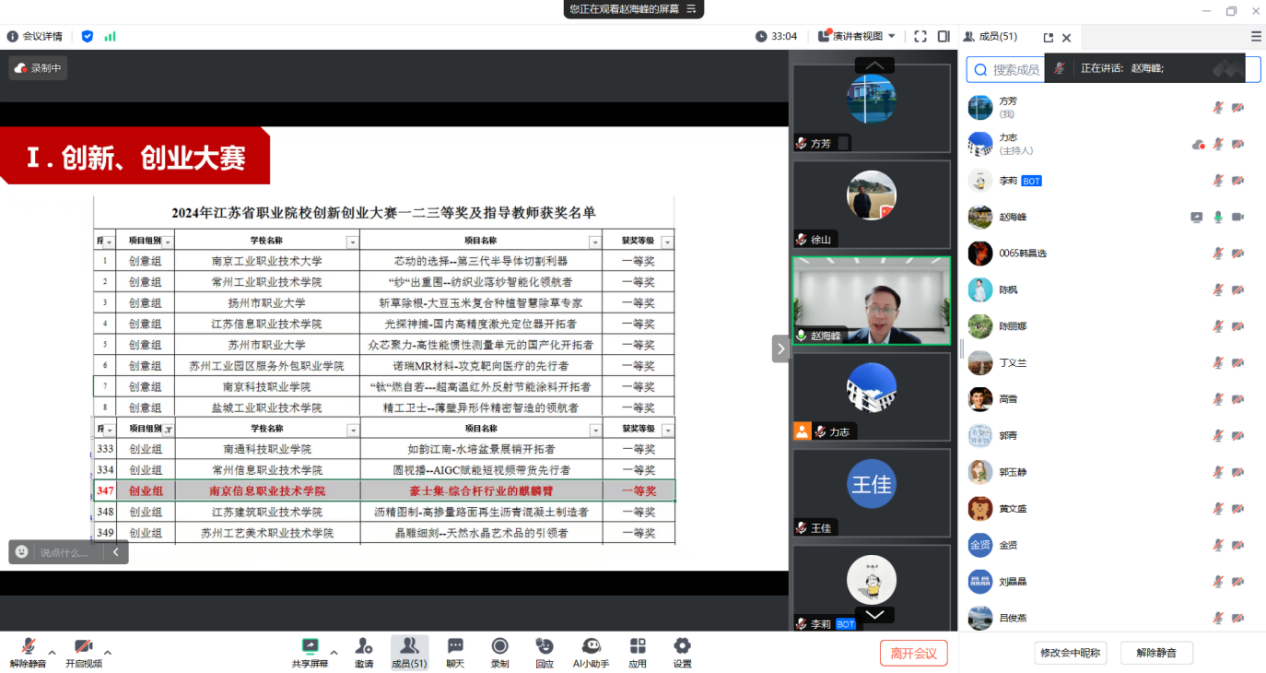The width and height of the screenshot is (1266, 673).
Task: Click the 离开会议 leave meeting button
Action: point(913,653)
